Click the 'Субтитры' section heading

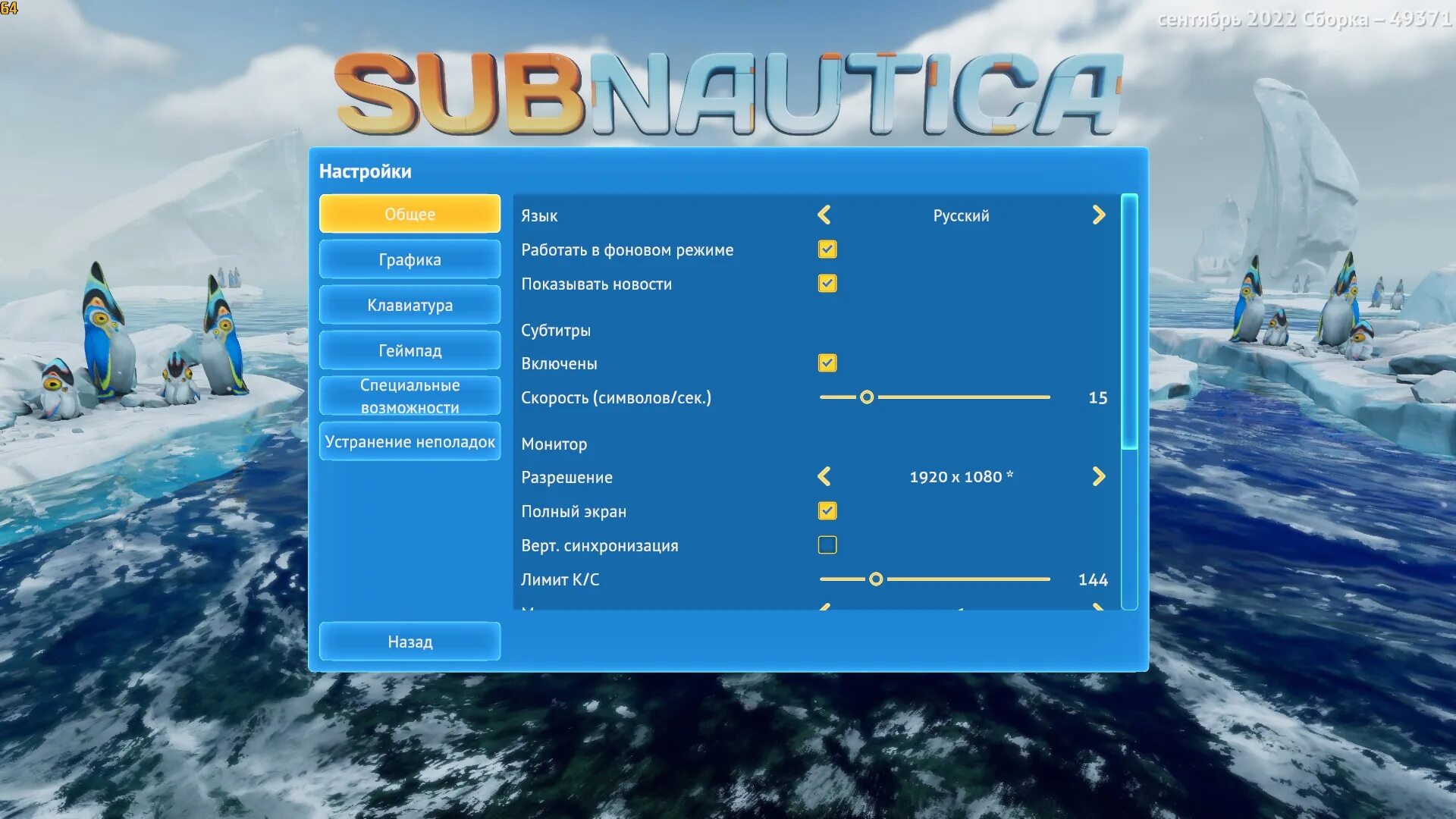pos(555,331)
